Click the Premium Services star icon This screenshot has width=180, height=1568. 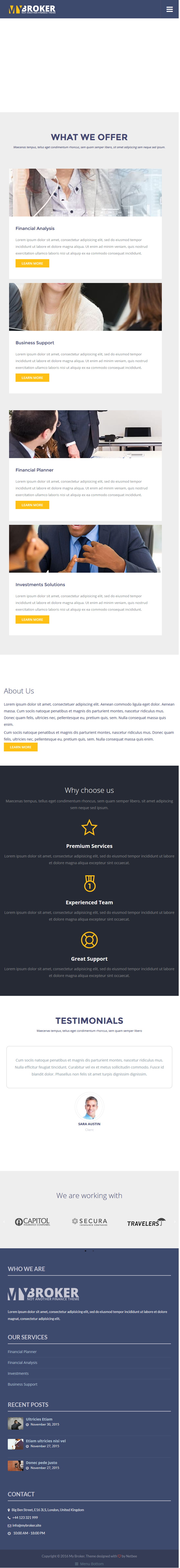pos(89,827)
